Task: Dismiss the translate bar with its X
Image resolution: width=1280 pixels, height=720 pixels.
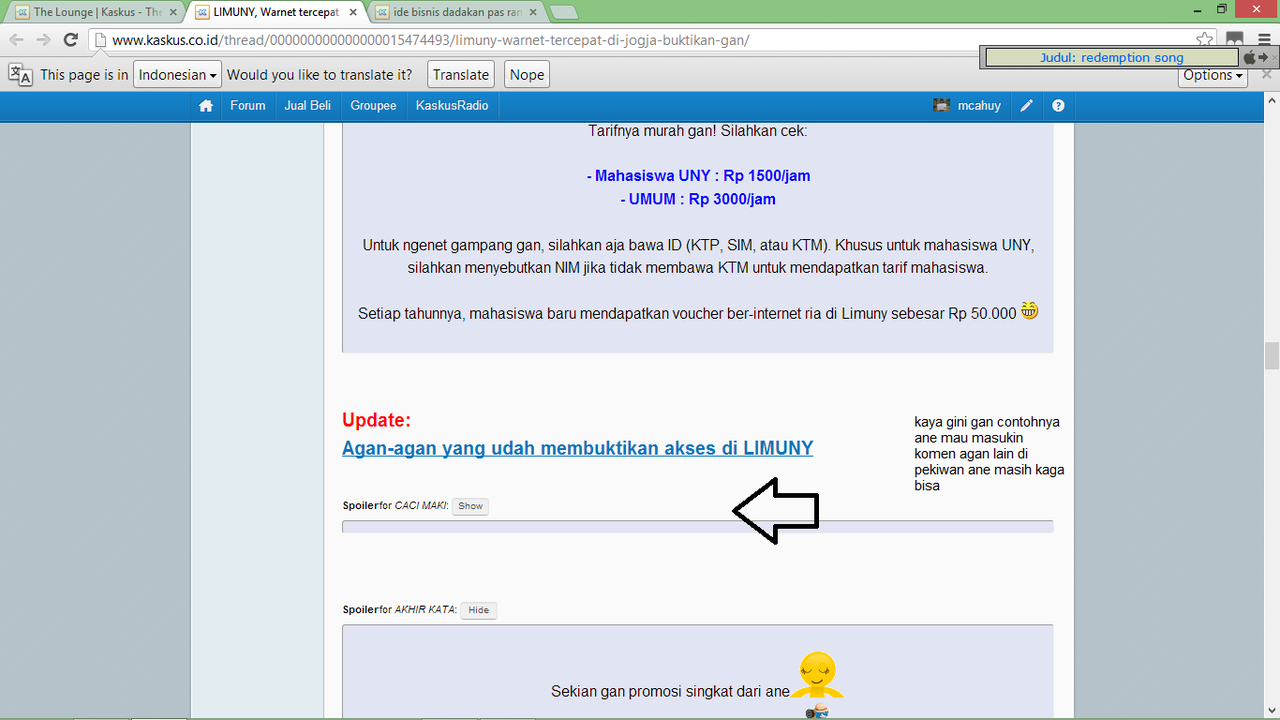Action: tap(1266, 75)
